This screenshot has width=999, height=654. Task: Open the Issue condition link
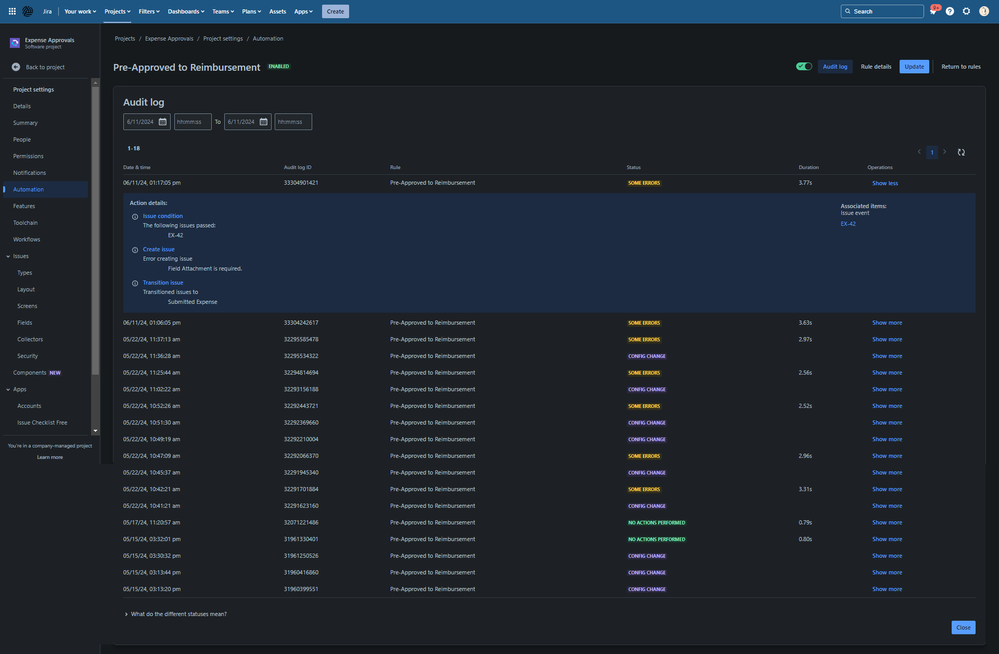[162, 216]
